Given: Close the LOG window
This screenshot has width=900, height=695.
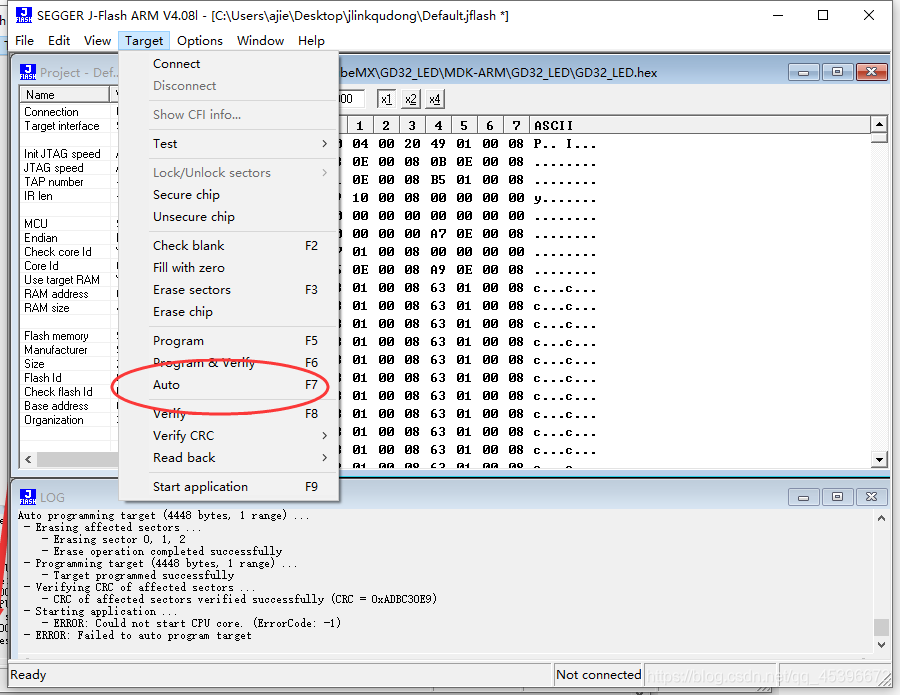Looking at the screenshot, I should (871, 497).
